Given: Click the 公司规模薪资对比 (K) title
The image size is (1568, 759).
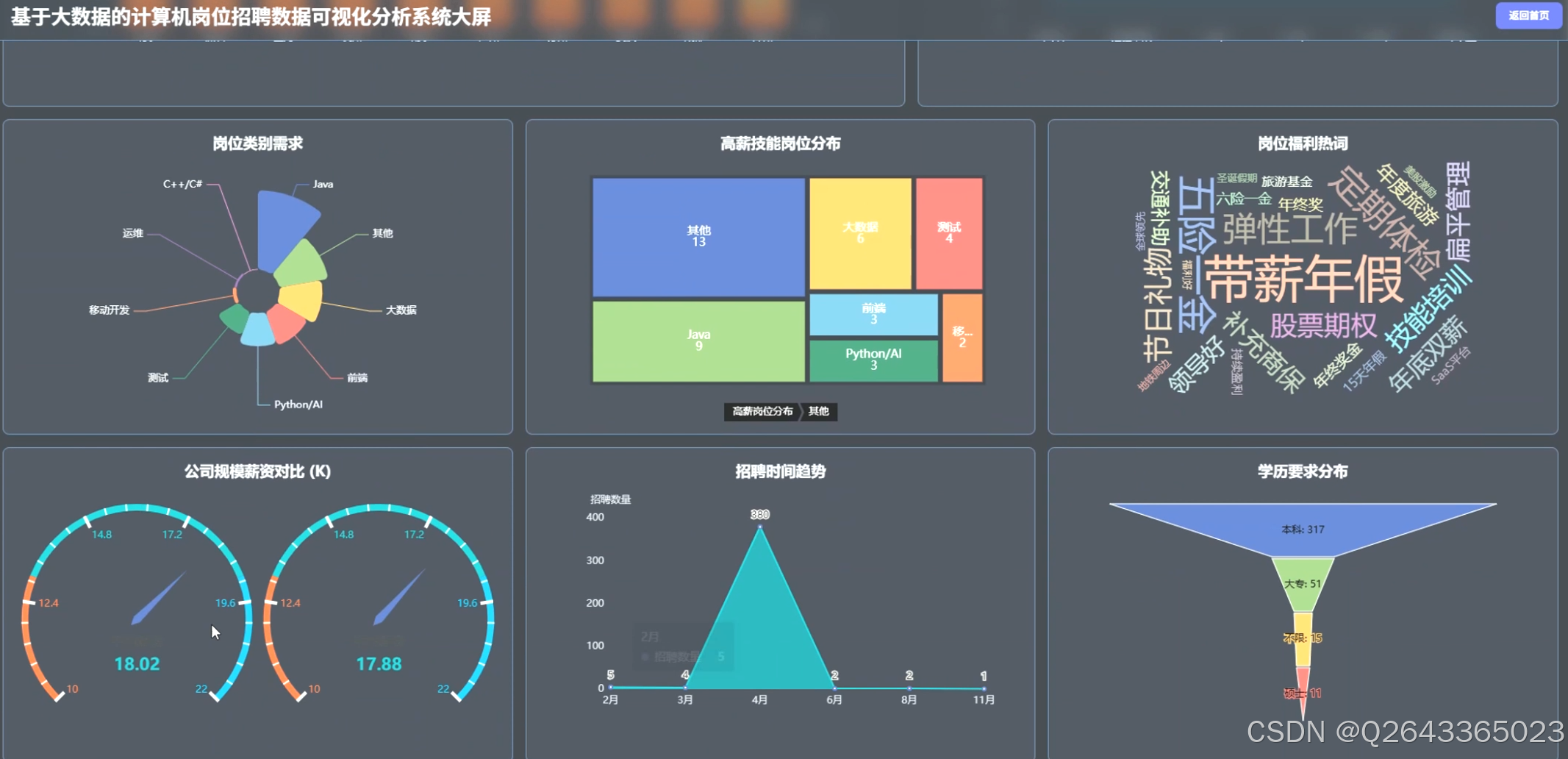Looking at the screenshot, I should click(257, 471).
